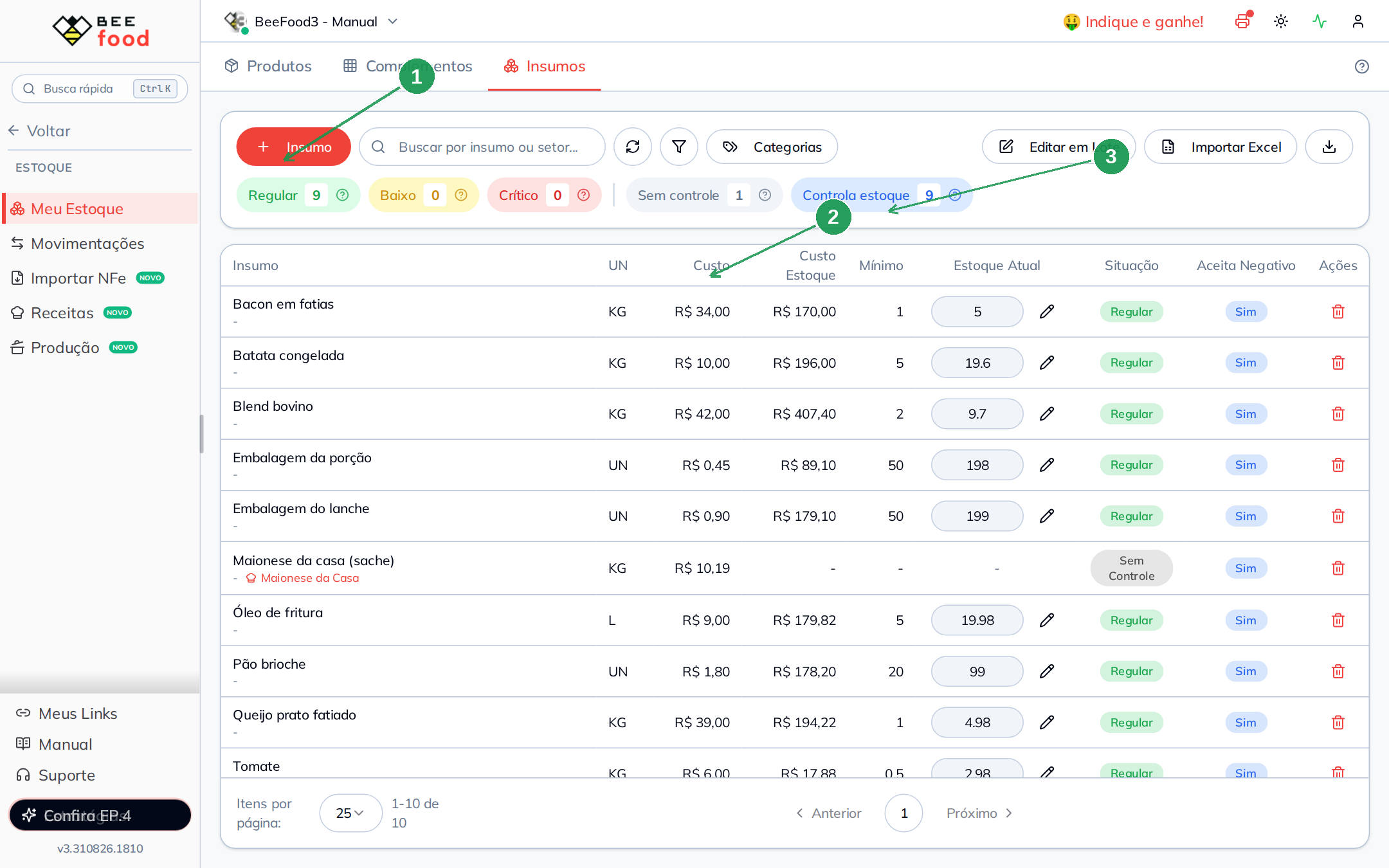This screenshot has height=868, width=1389.
Task: Show info for Baixo status help icon
Action: (x=461, y=195)
